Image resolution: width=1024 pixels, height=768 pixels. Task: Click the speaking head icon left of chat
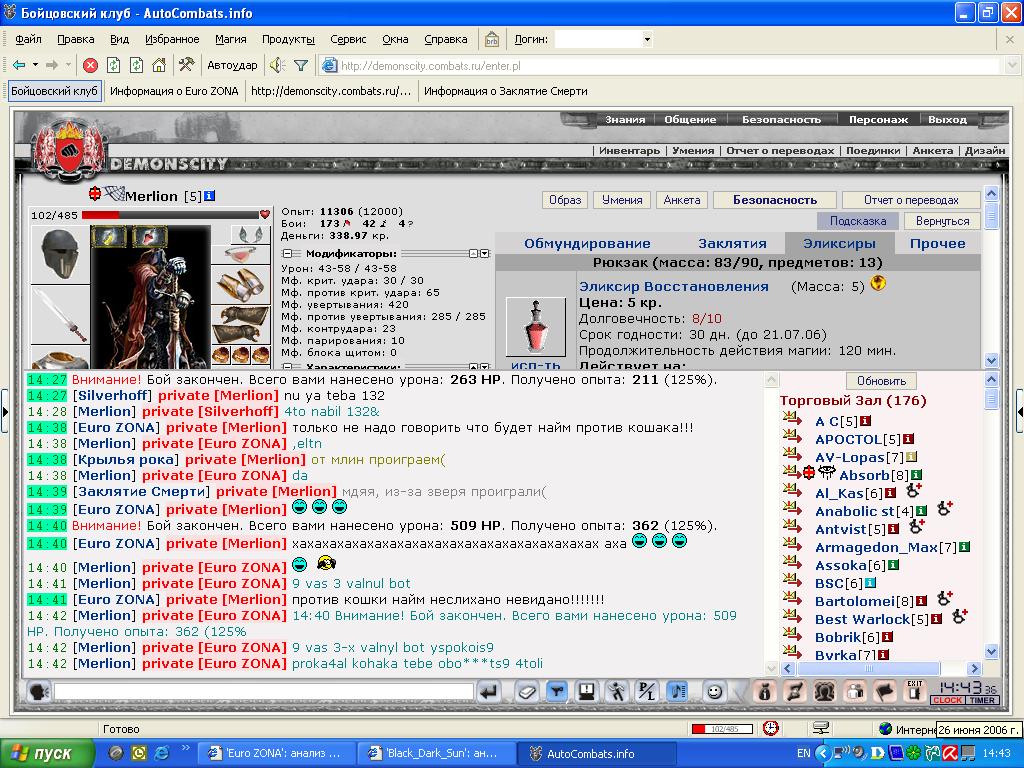(x=39, y=692)
